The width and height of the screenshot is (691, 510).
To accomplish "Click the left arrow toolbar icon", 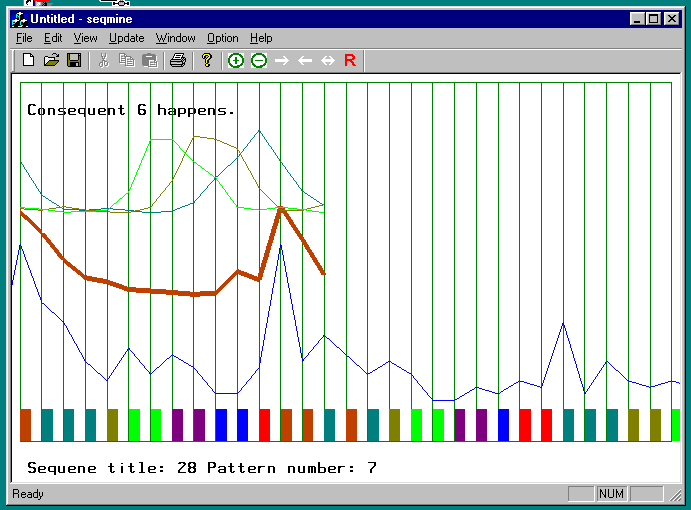I will tap(305, 60).
